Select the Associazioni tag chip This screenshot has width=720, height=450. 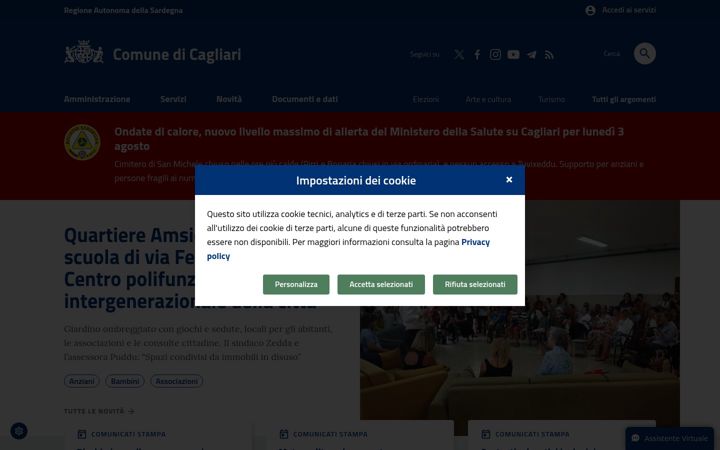pyautogui.click(x=176, y=381)
